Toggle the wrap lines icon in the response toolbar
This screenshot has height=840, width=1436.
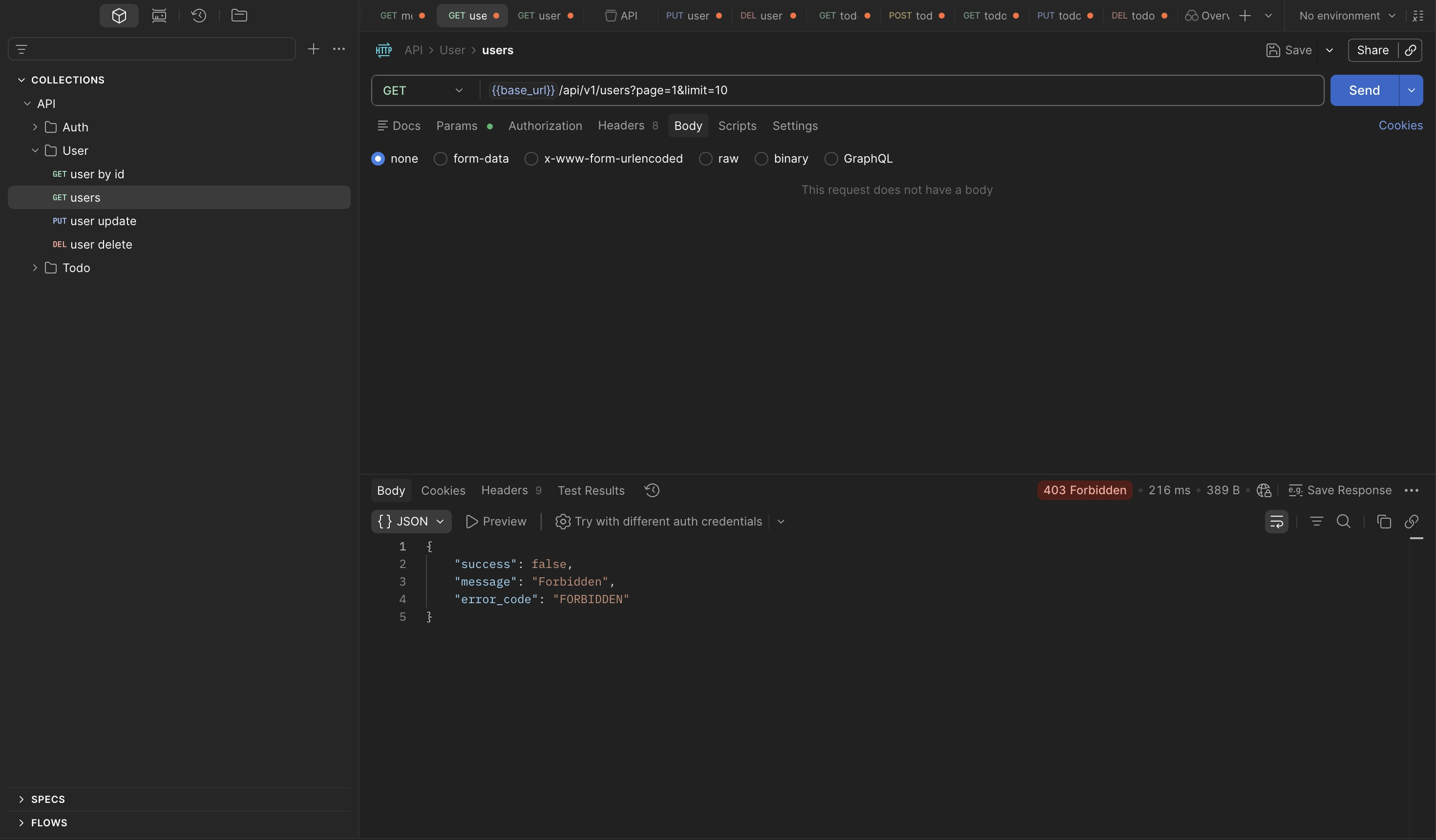[1276, 522]
